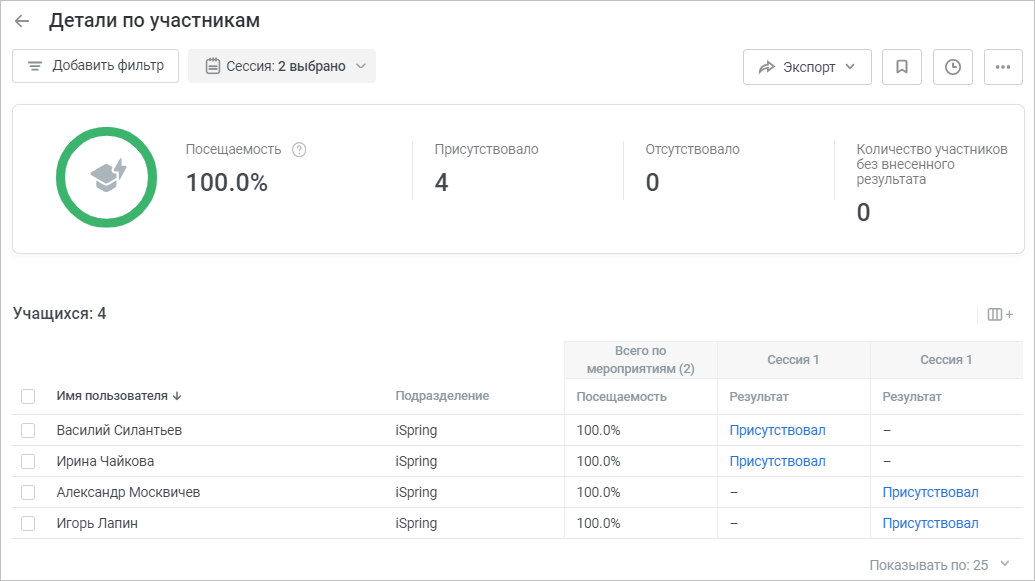The image size is (1035, 581).
Task: Expand the Показывать по: 25 selector
Action: click(939, 565)
